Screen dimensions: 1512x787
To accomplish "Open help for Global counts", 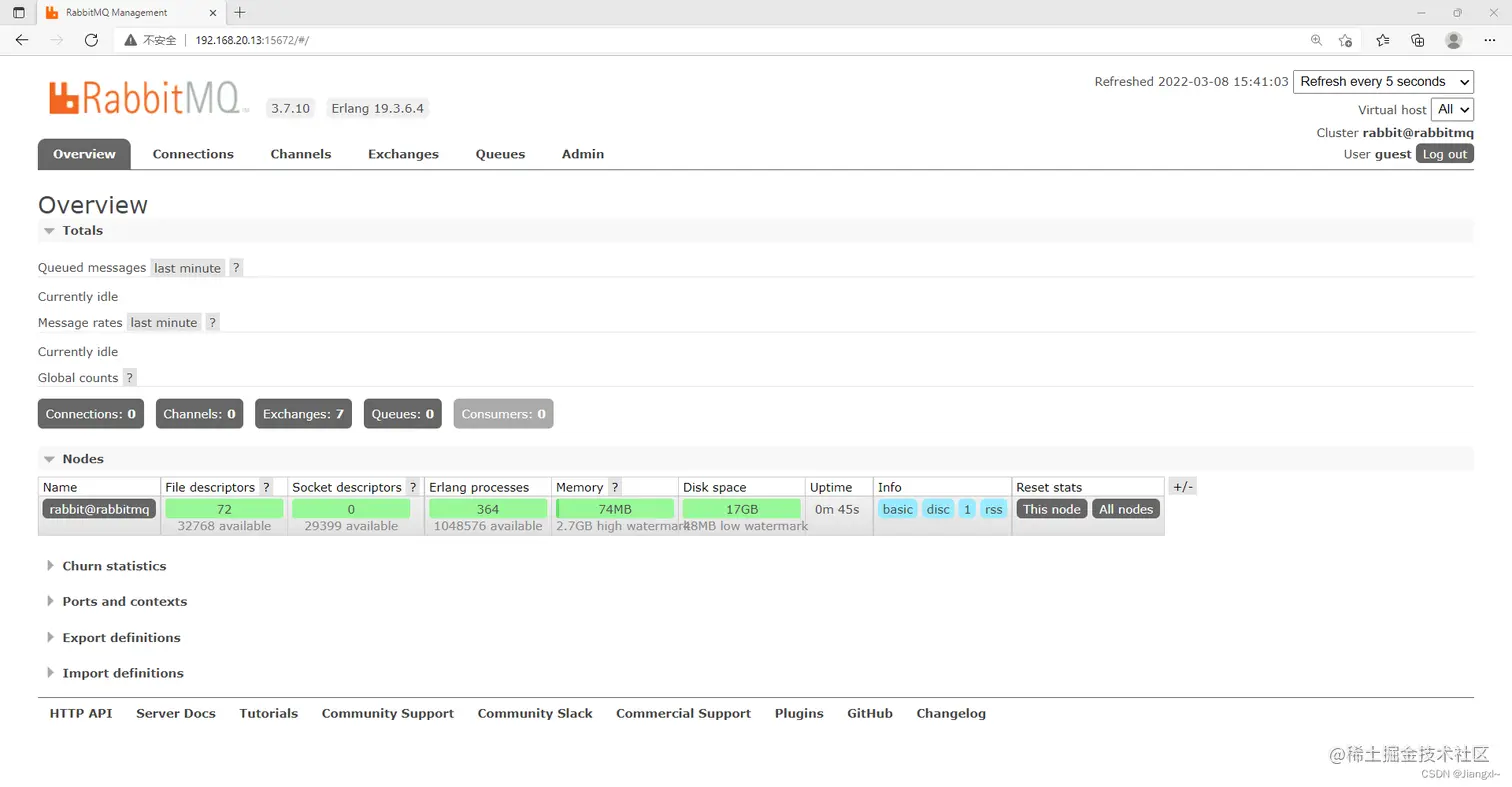I will point(129,378).
